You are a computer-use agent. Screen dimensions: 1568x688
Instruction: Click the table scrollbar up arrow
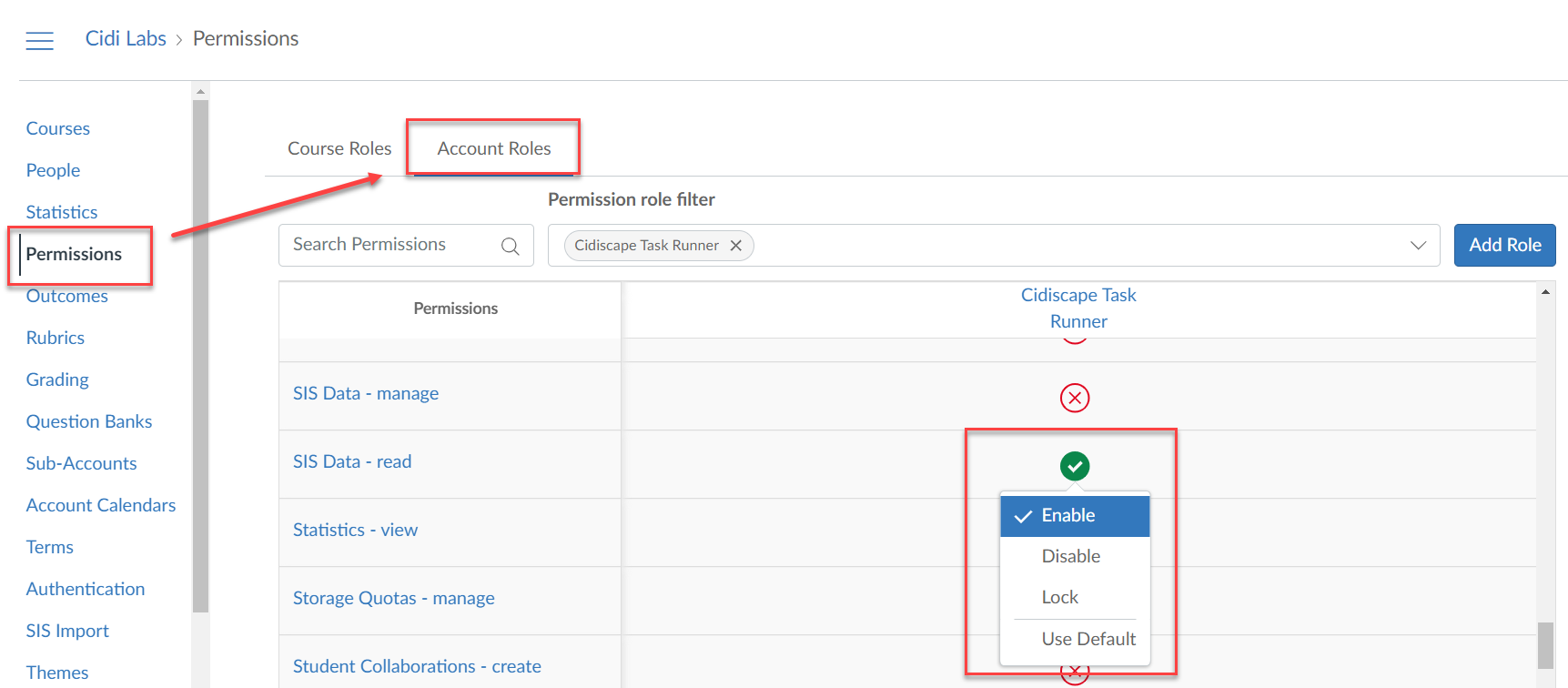tap(1545, 292)
